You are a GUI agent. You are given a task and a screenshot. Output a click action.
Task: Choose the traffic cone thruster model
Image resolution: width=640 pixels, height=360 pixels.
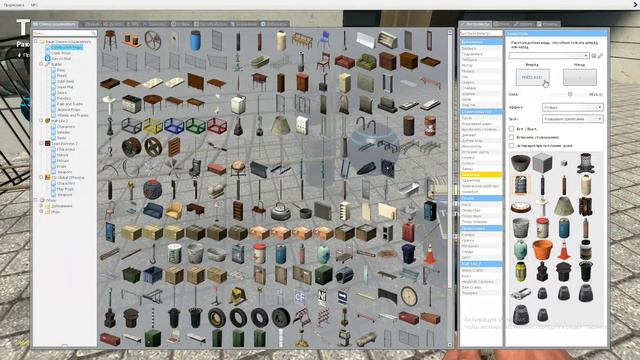pyautogui.click(x=564, y=249)
